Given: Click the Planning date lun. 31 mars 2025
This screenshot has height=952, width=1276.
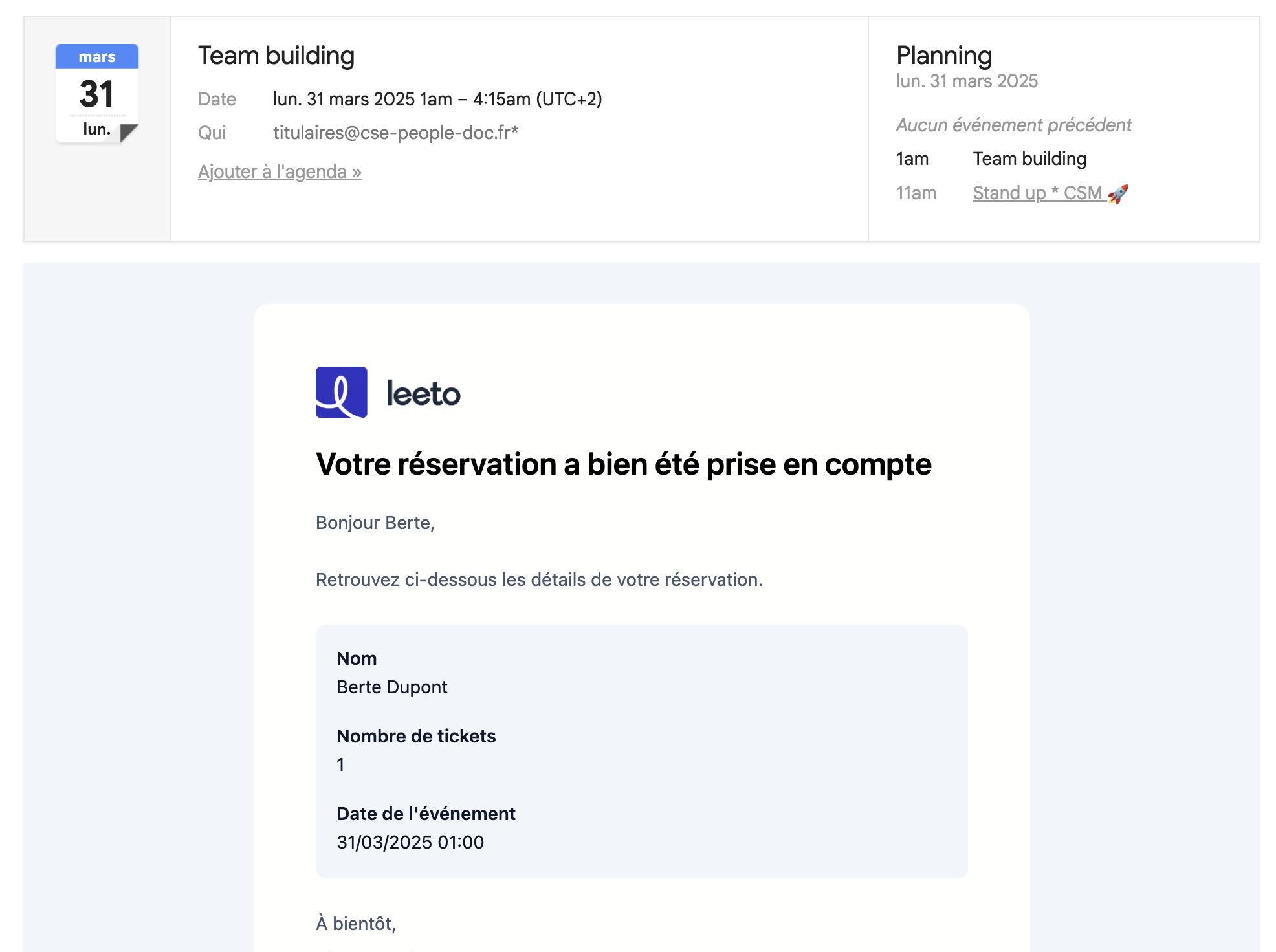Looking at the screenshot, I should [967, 81].
